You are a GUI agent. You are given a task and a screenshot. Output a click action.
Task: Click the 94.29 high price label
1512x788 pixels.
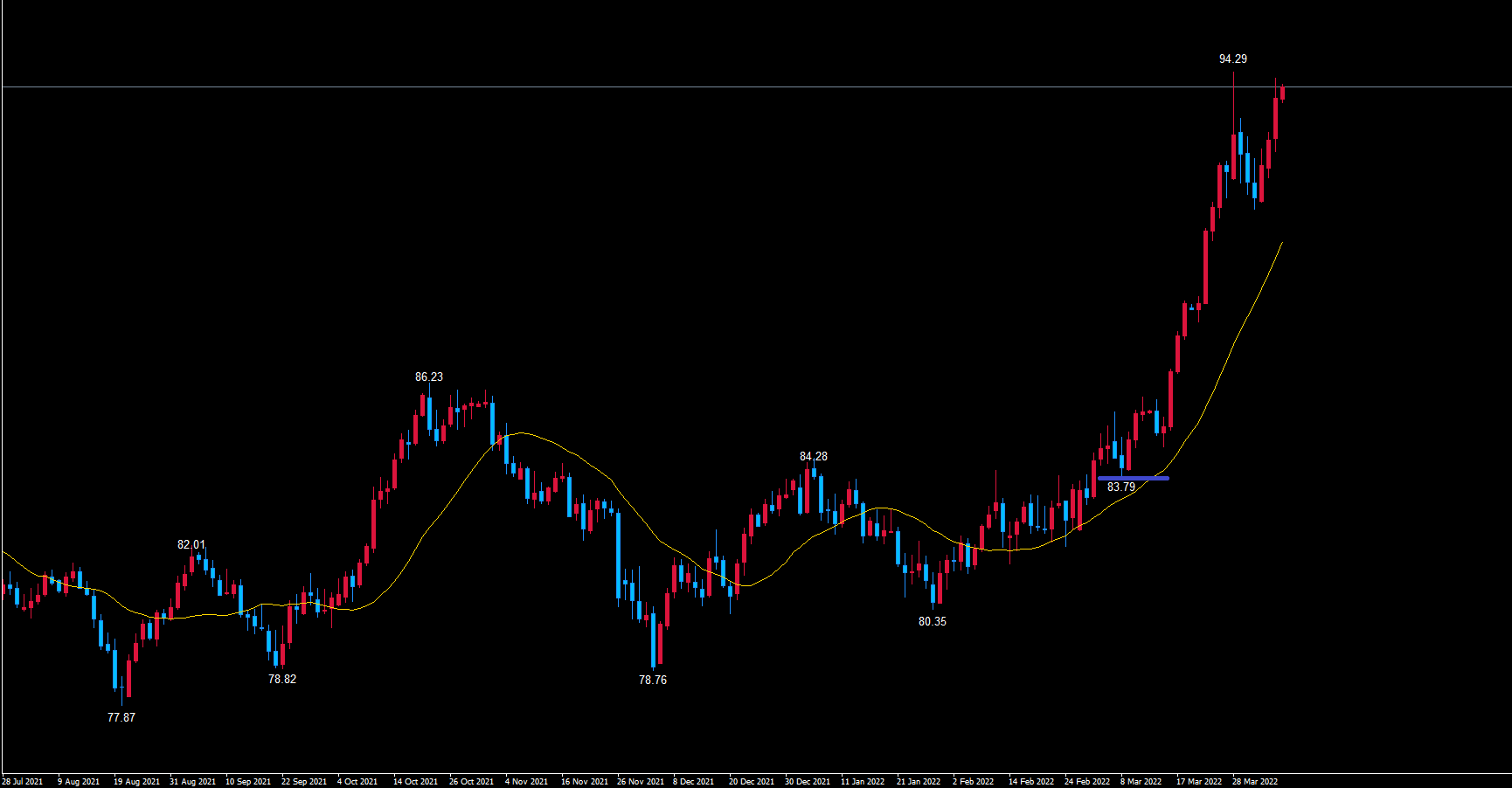[x=1232, y=59]
